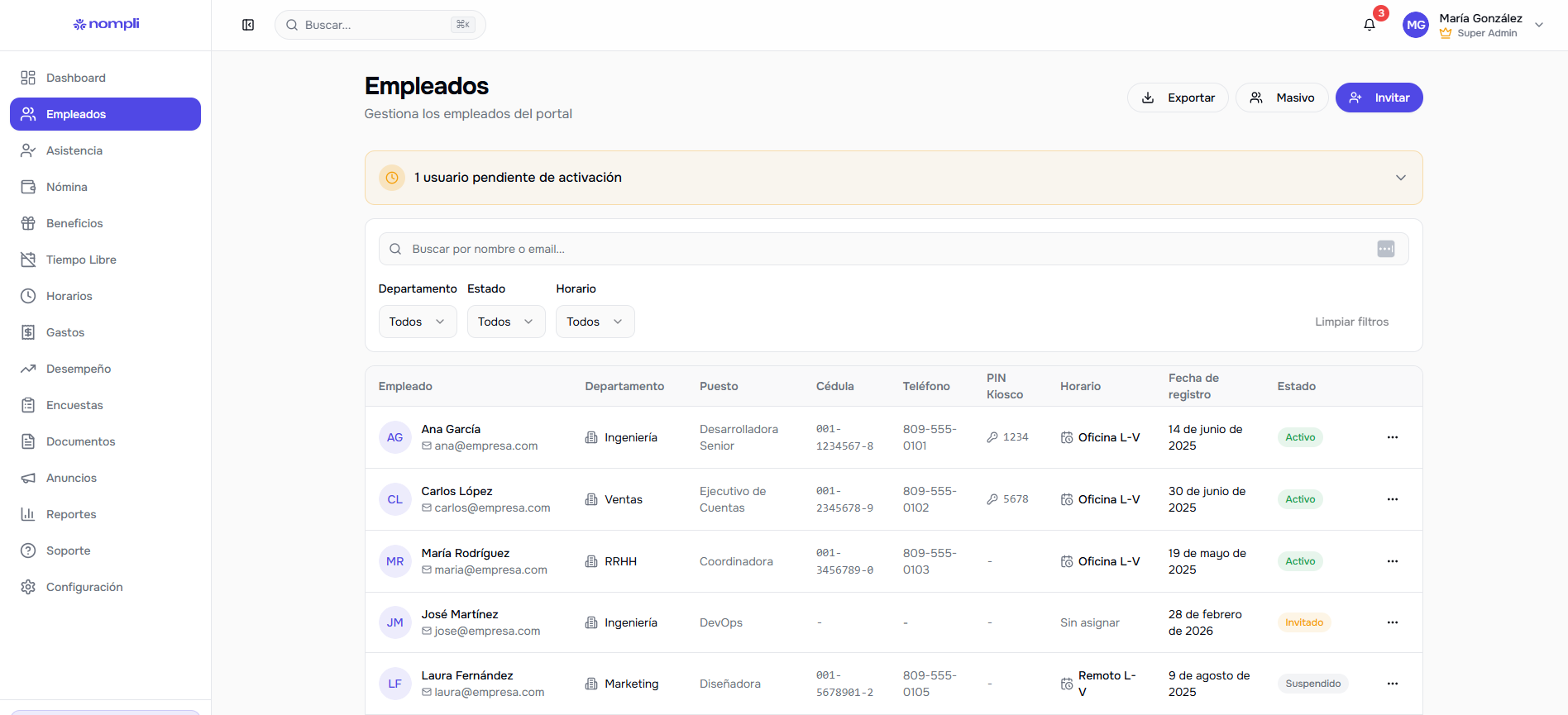Open actions menu for José Martínez
This screenshot has height=715, width=1568.
click(1393, 622)
